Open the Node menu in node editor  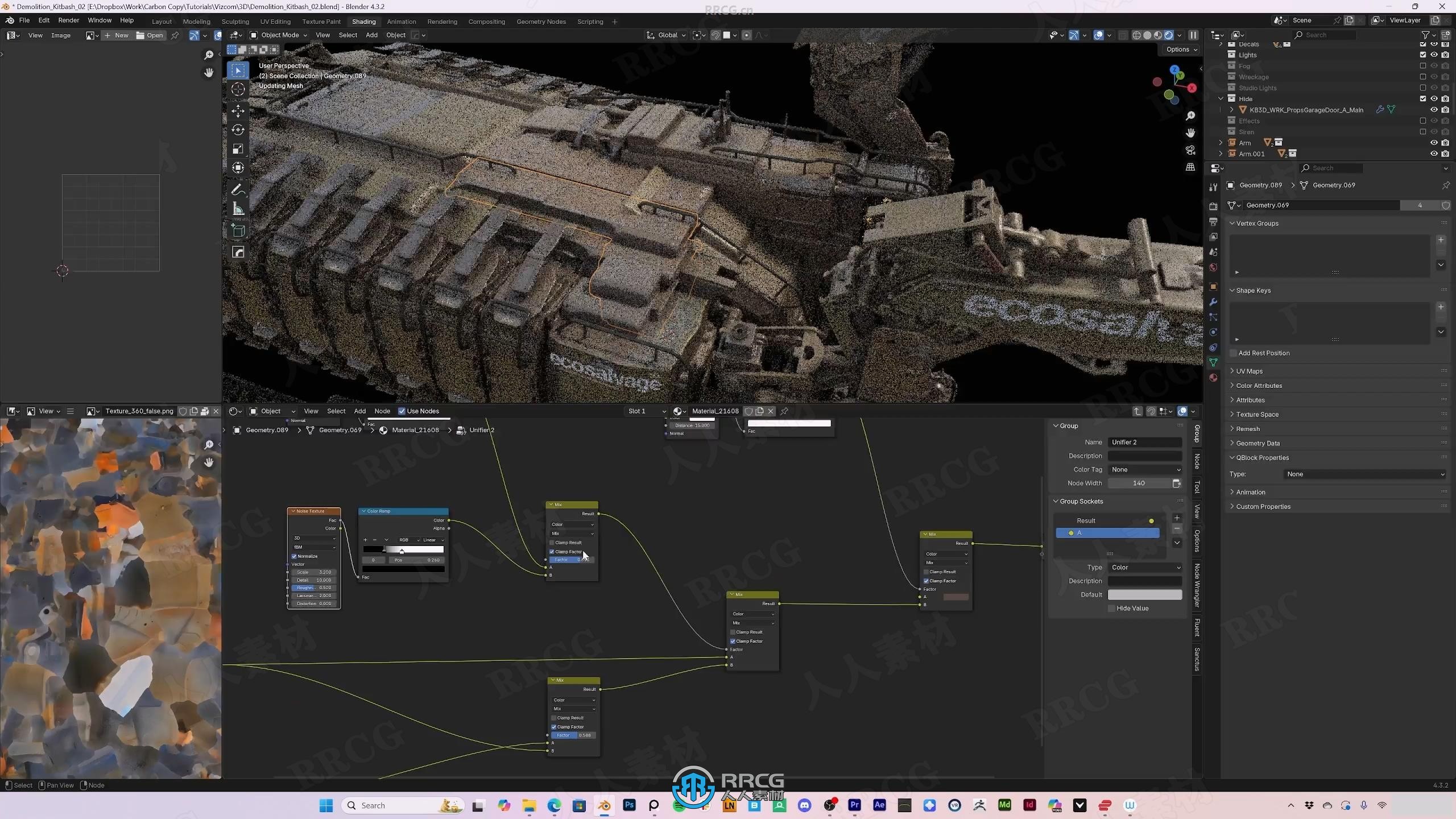point(382,411)
